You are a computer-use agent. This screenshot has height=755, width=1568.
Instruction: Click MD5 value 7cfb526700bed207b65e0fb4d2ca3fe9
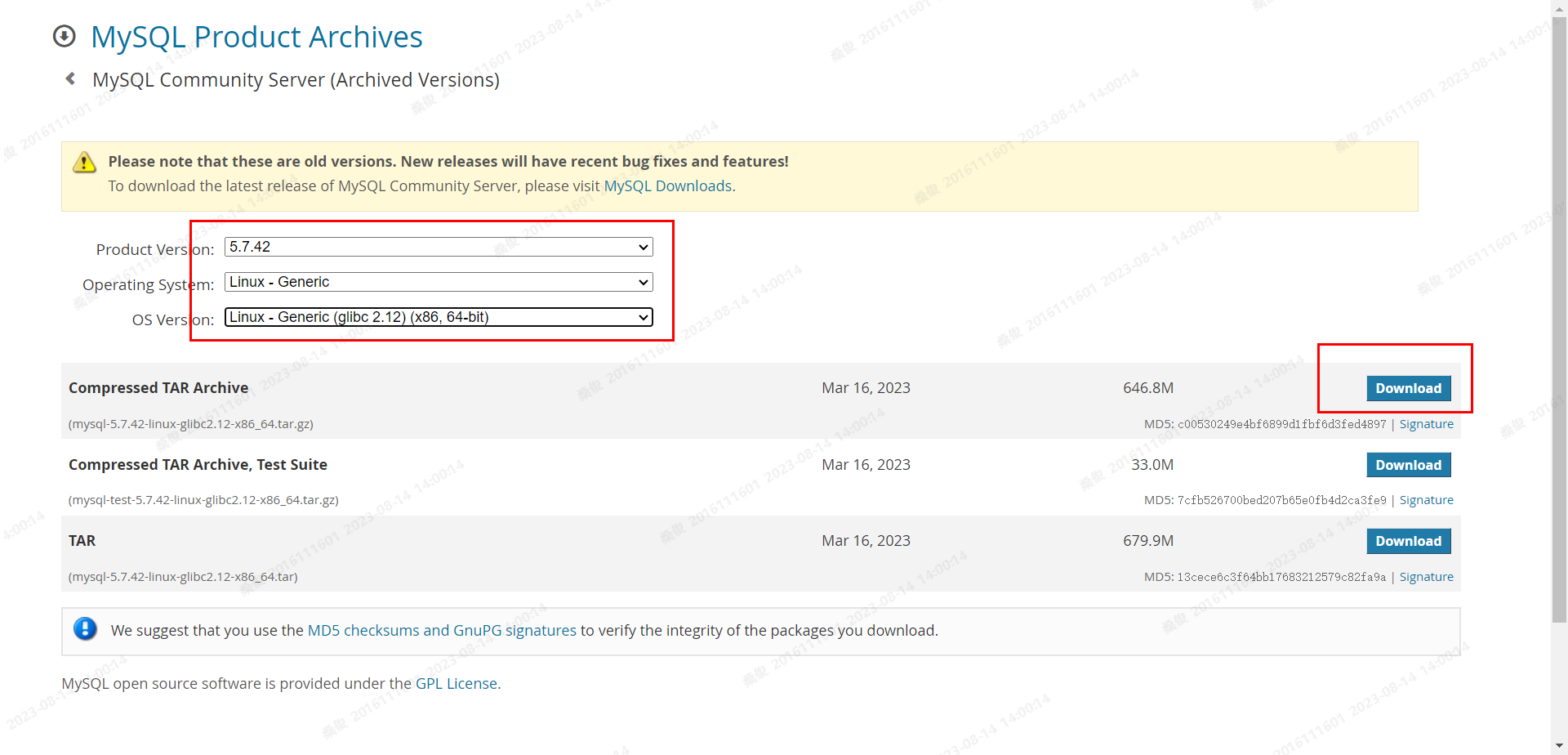point(1281,500)
